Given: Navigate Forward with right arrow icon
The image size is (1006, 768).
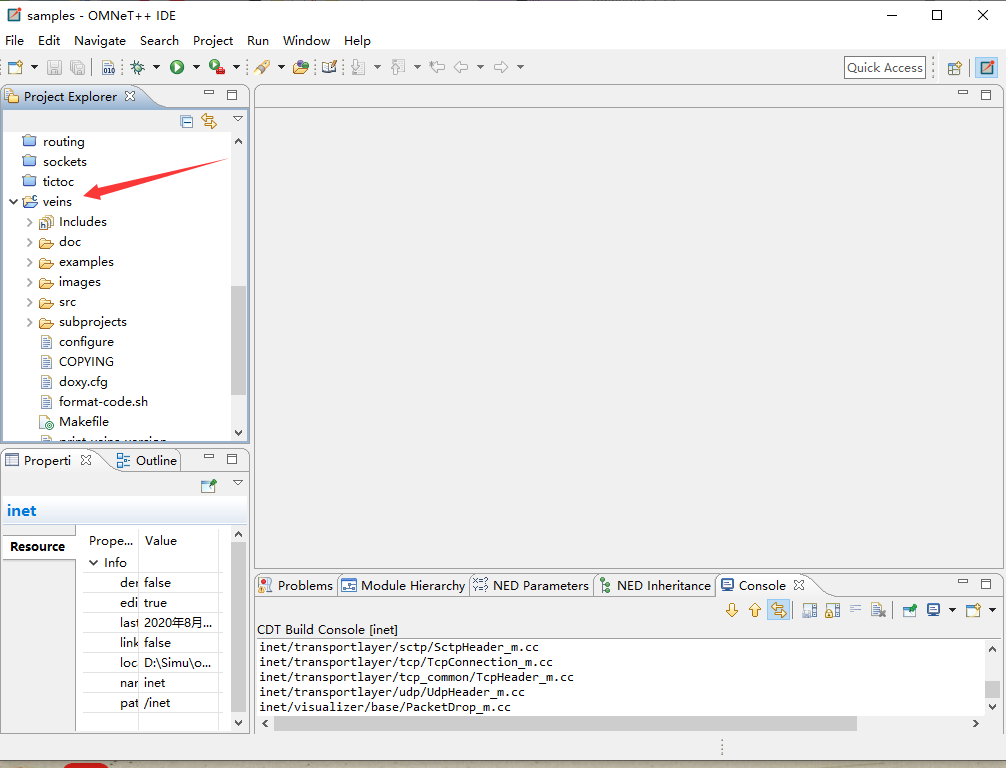Looking at the screenshot, I should (x=501, y=67).
